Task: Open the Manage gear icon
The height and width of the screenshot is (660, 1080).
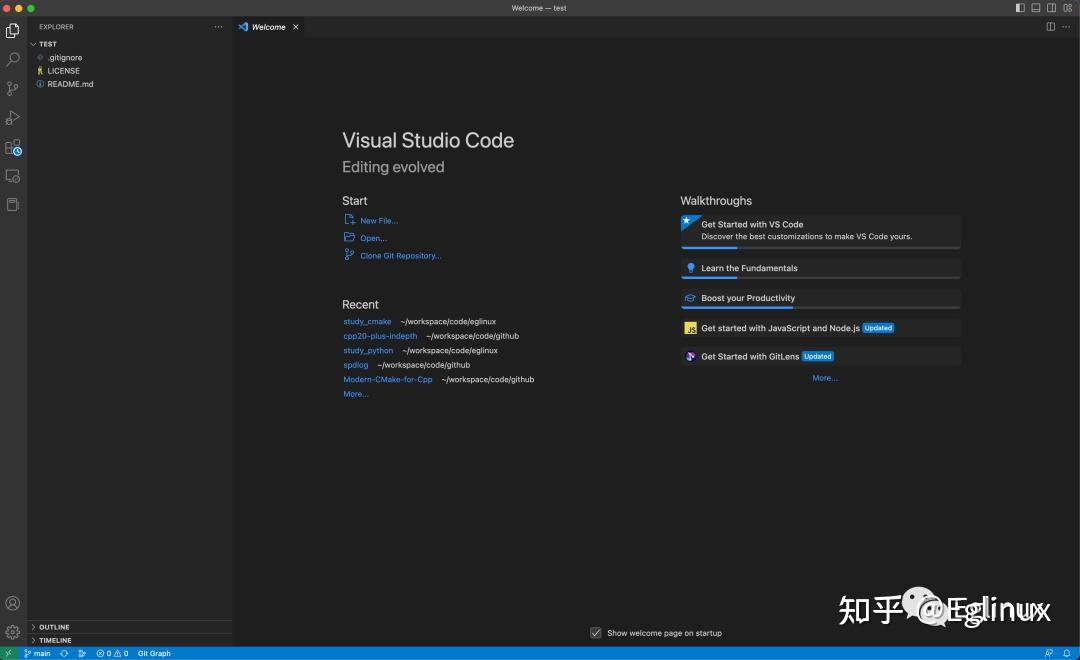Action: [x=12, y=632]
